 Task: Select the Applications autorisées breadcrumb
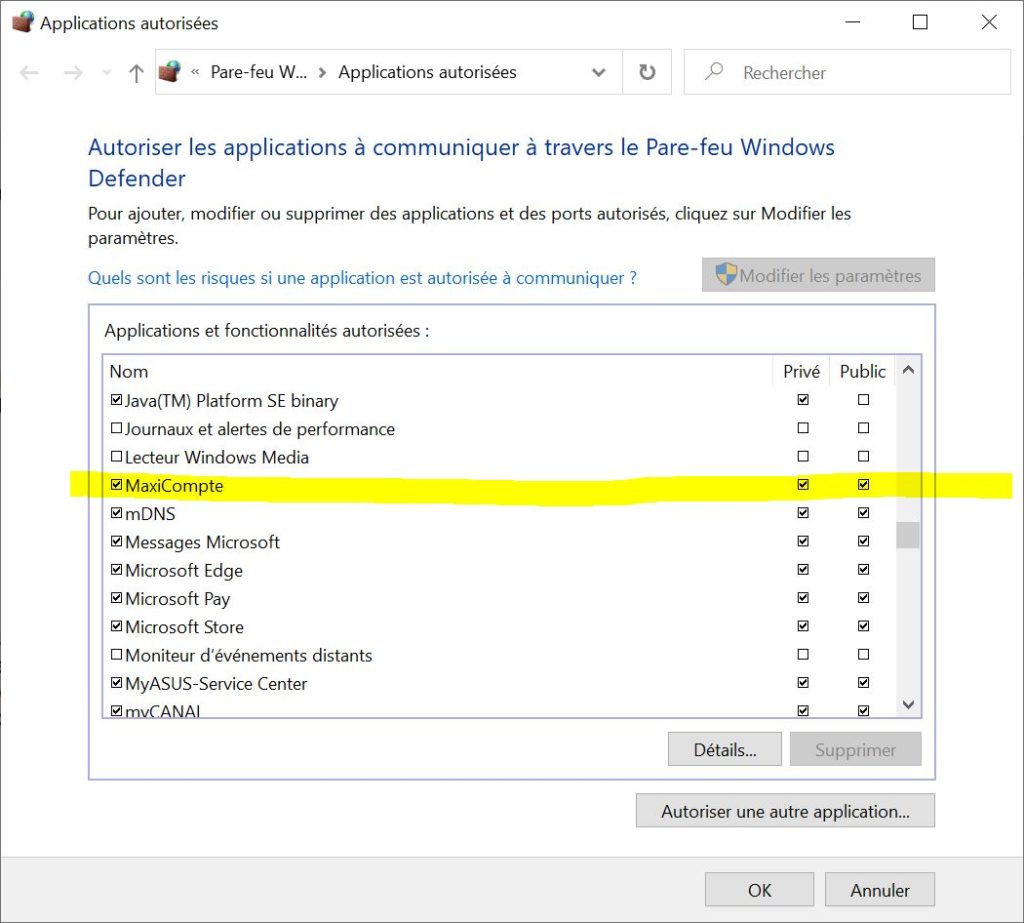click(x=427, y=72)
